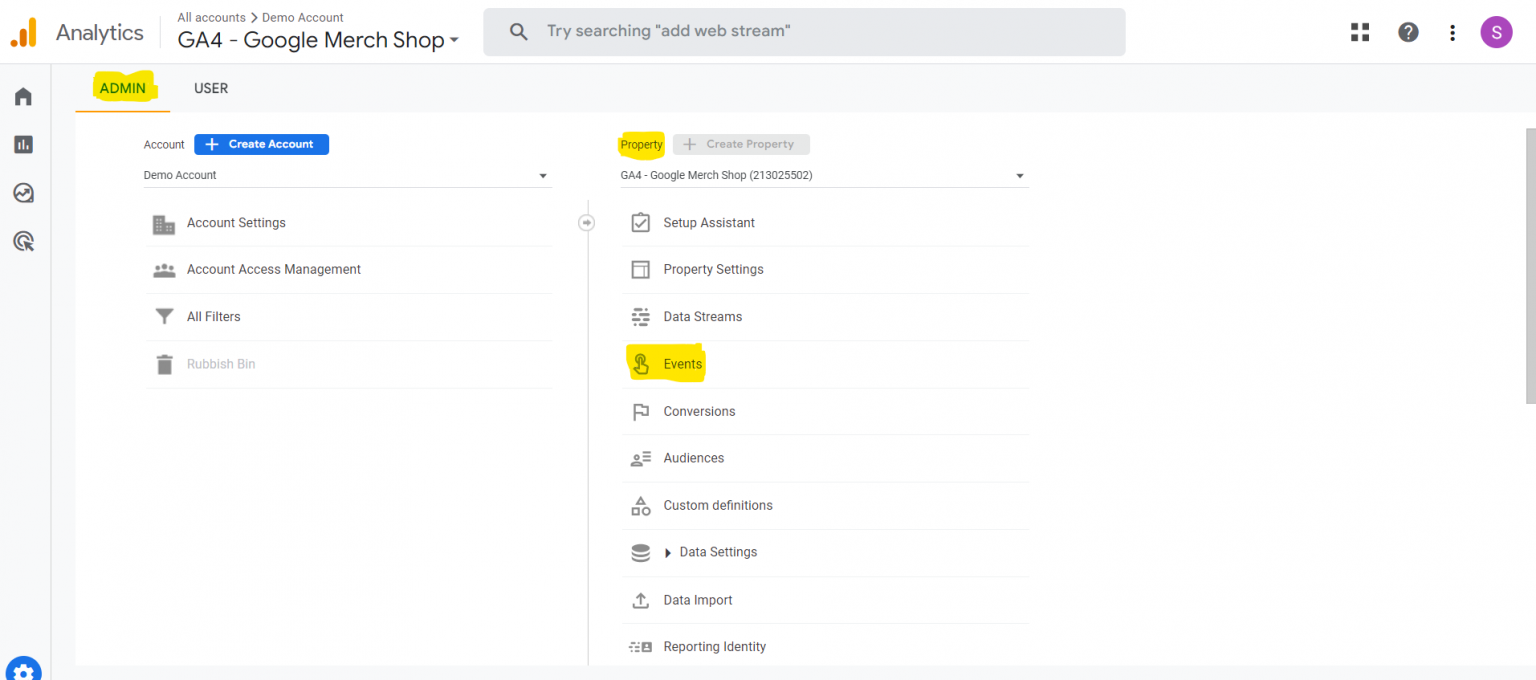Click the Create Account button
The height and width of the screenshot is (680, 1536).
tap(261, 144)
